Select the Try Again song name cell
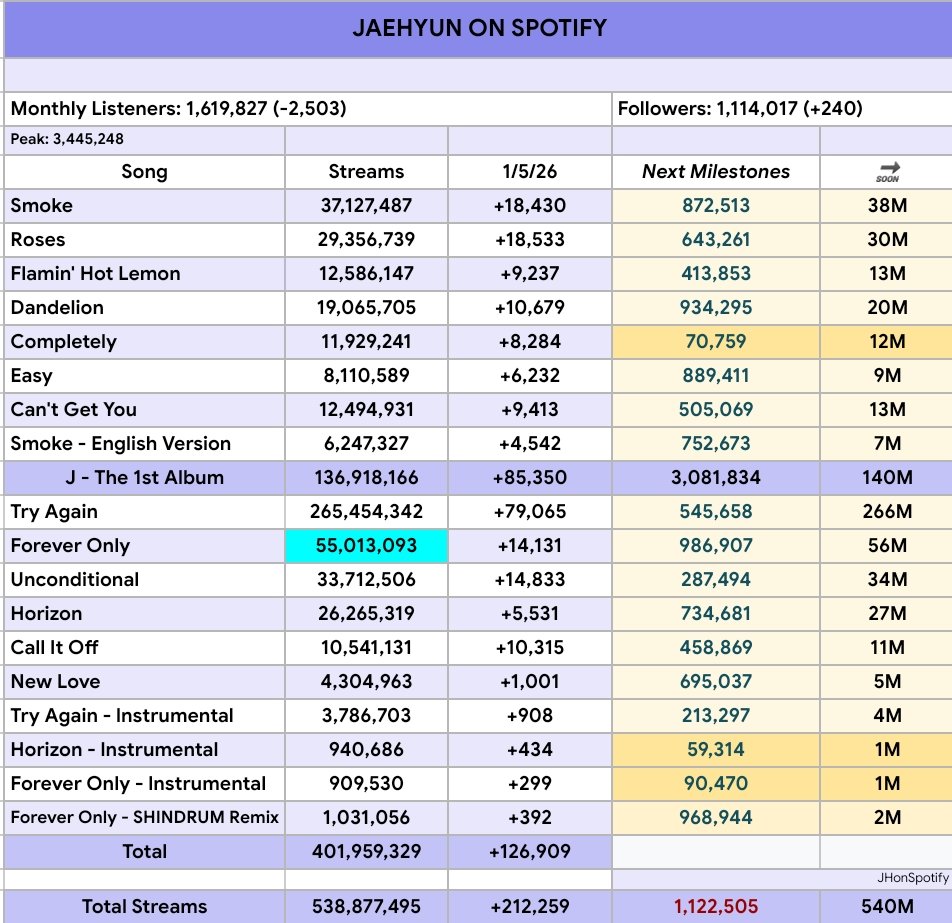This screenshot has height=923, width=952. tap(144, 512)
